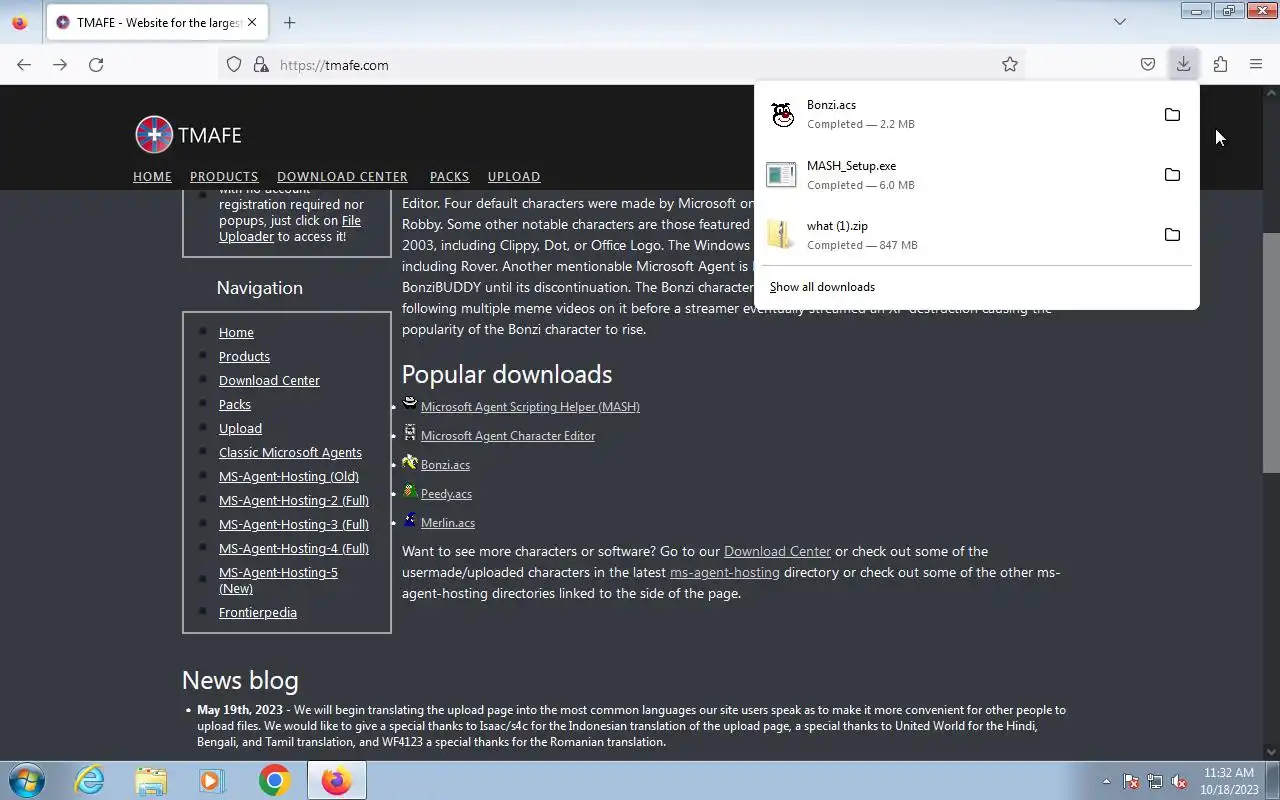Open Download Center in the sidebar list
Viewport: 1280px width, 800px height.
[x=269, y=380]
